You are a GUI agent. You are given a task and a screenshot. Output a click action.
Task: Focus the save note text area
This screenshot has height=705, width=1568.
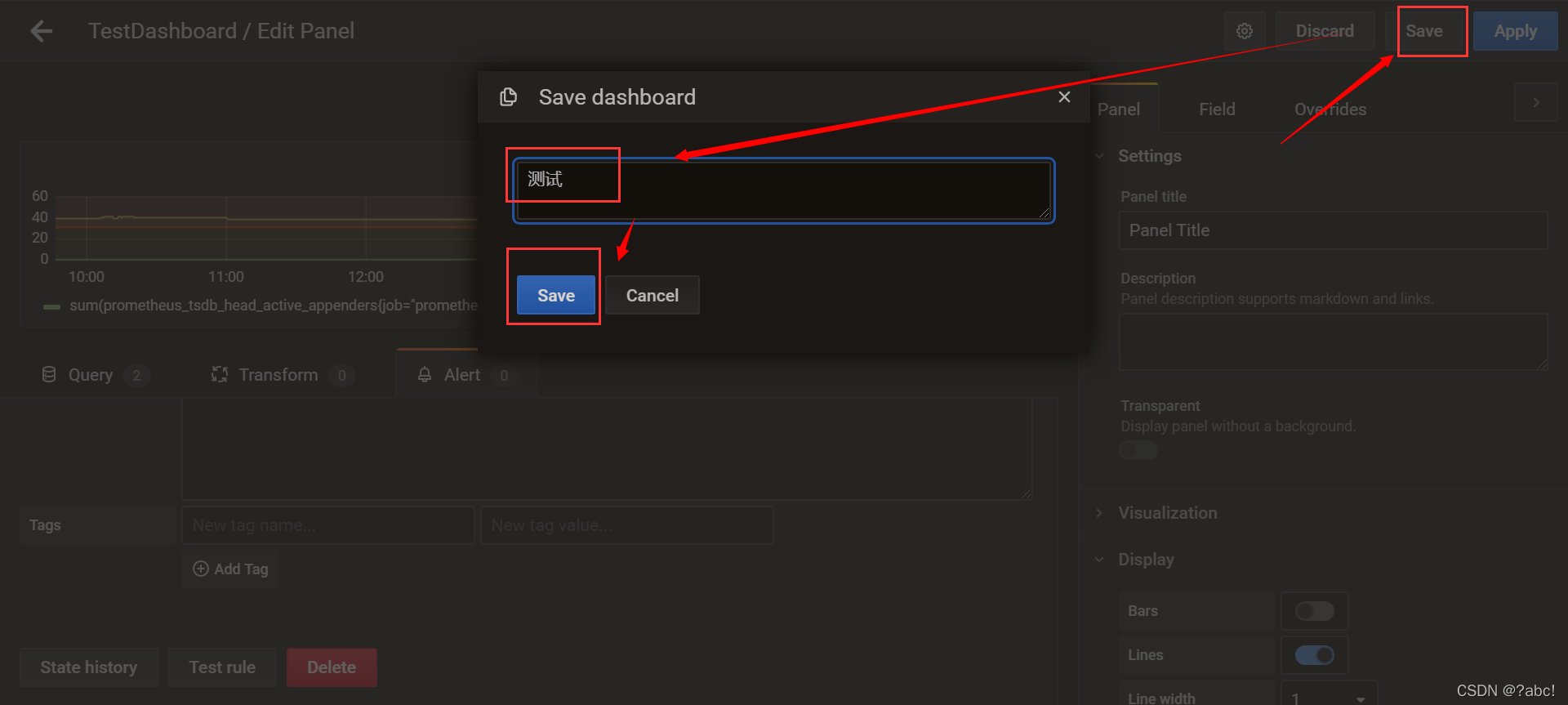click(x=784, y=190)
